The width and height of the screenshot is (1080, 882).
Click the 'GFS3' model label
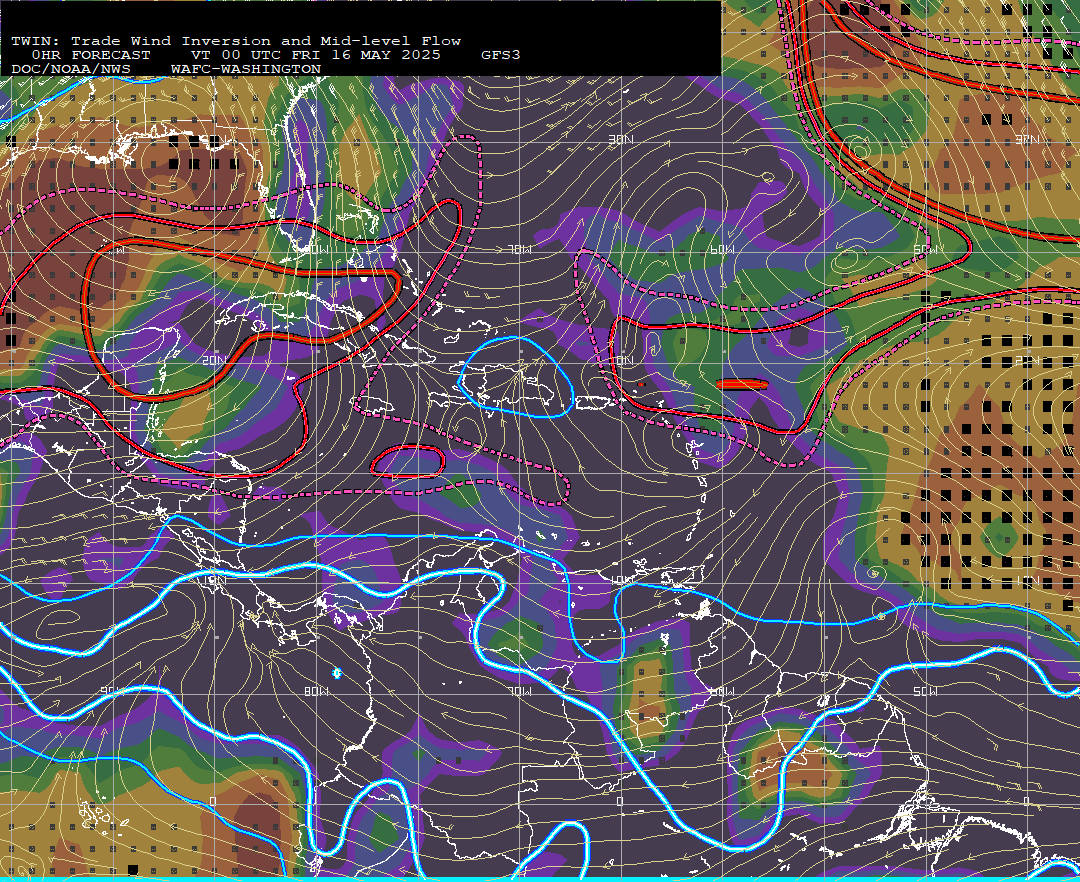[x=501, y=55]
